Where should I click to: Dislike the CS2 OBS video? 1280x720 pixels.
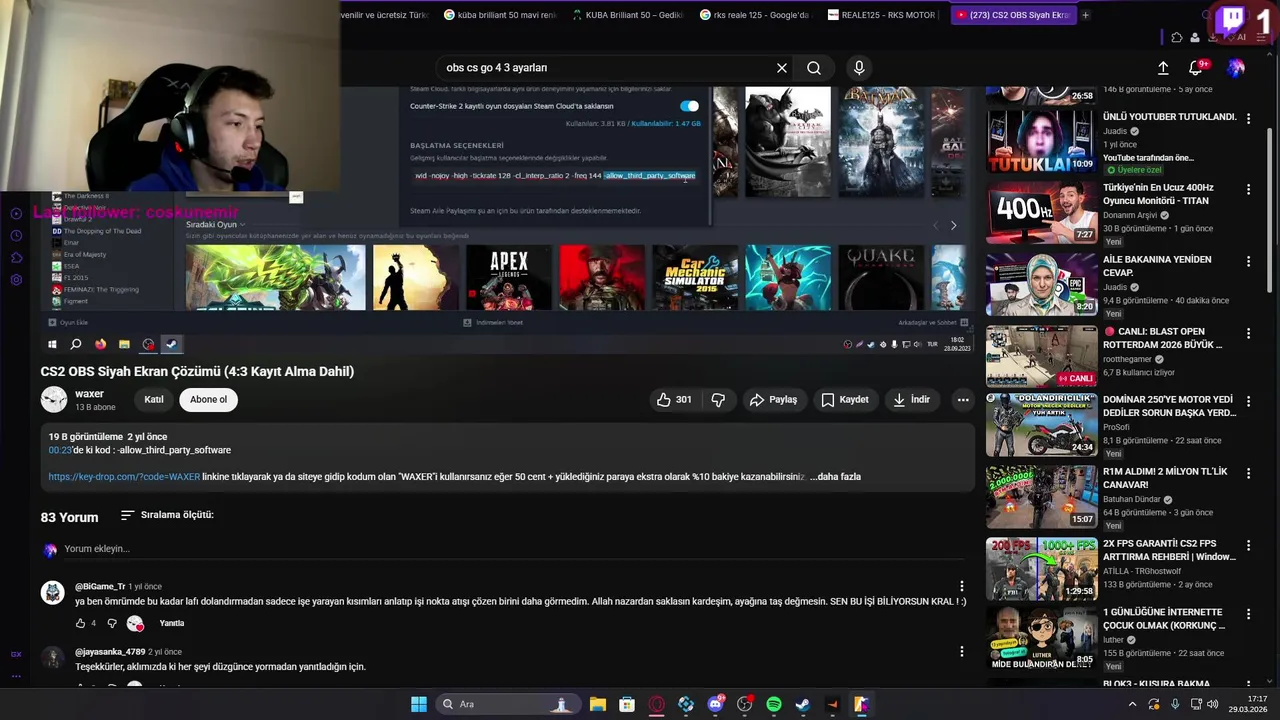click(718, 399)
